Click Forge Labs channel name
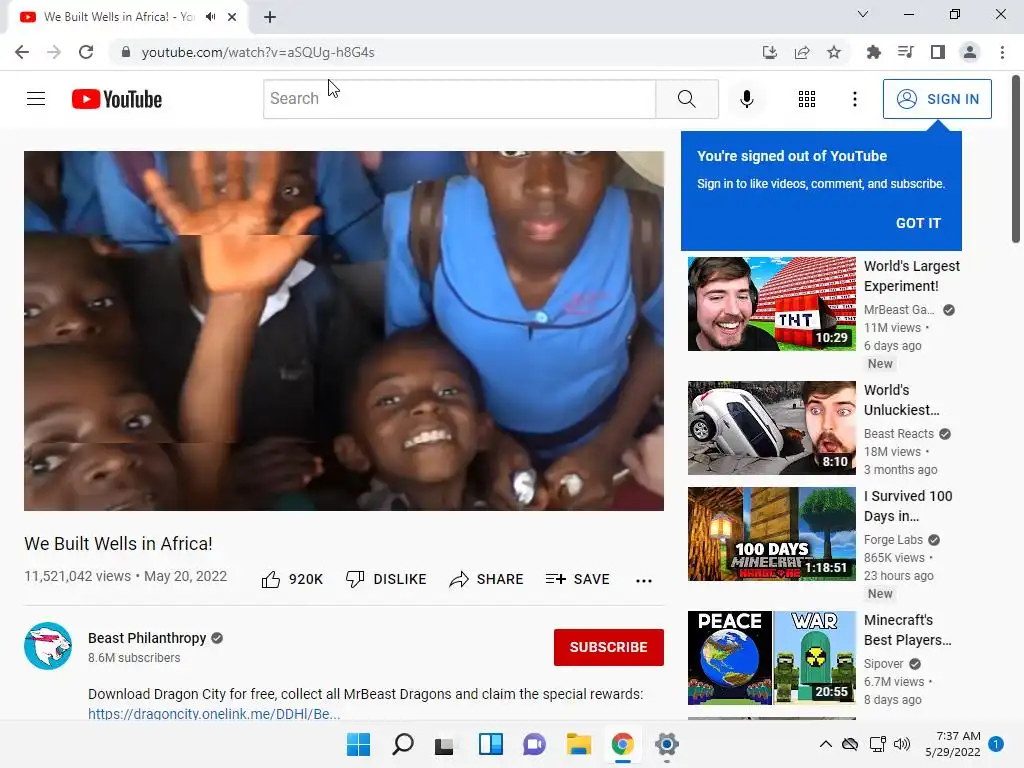1024x768 pixels. click(893, 539)
